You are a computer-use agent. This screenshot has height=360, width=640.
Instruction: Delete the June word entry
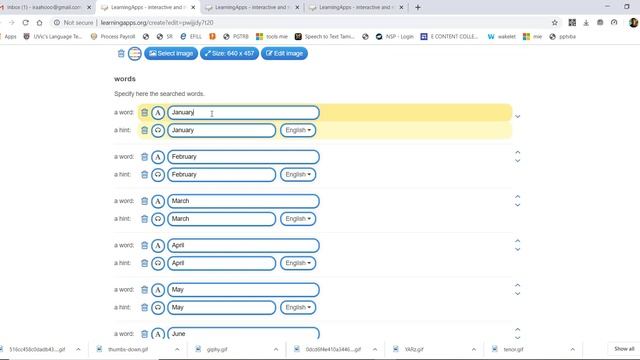click(144, 334)
